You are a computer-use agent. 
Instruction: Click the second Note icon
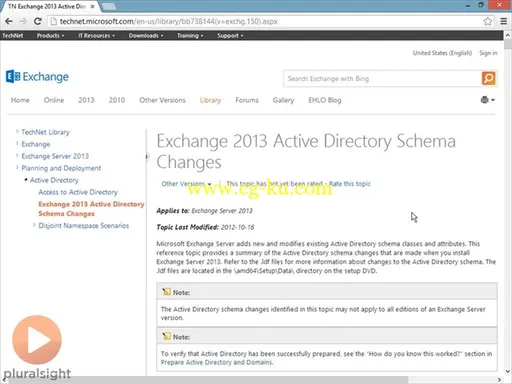pyautogui.click(x=166, y=336)
